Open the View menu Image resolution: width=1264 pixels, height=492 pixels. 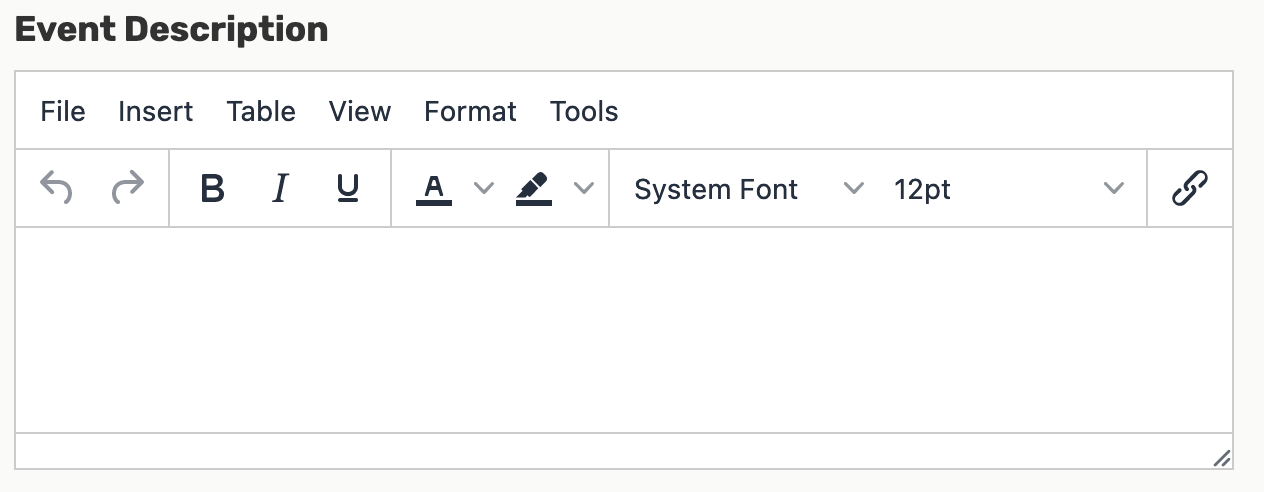(x=360, y=111)
